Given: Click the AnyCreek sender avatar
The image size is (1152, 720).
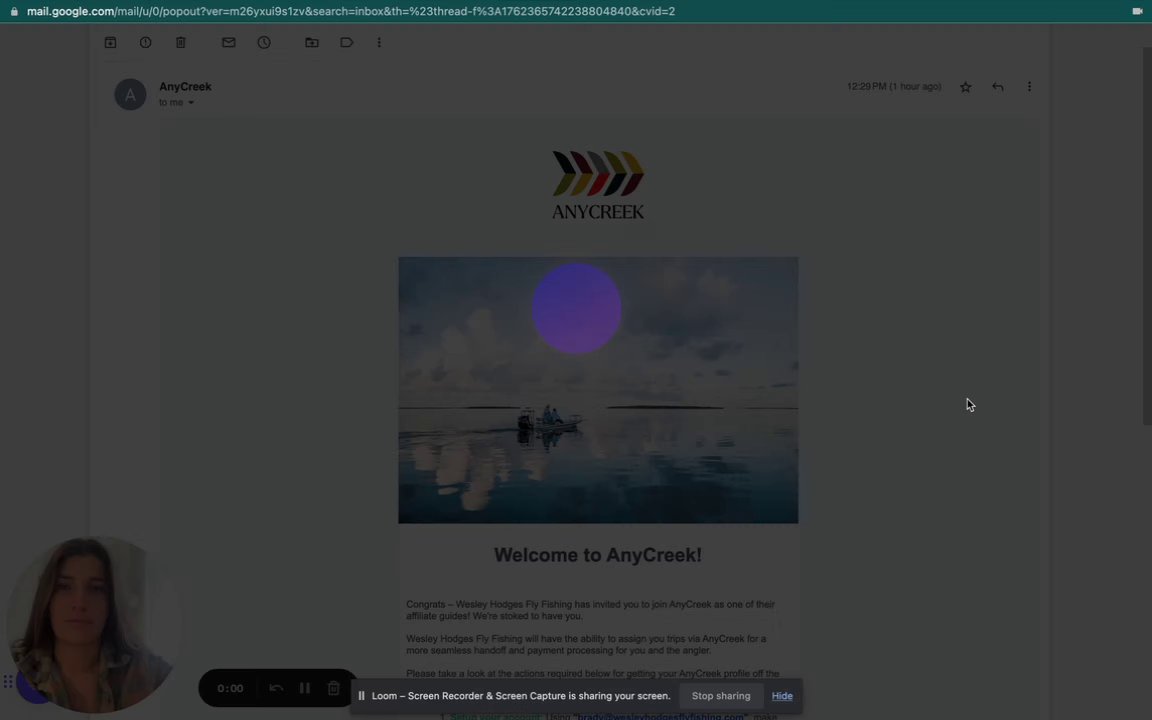Looking at the screenshot, I should (130, 95).
